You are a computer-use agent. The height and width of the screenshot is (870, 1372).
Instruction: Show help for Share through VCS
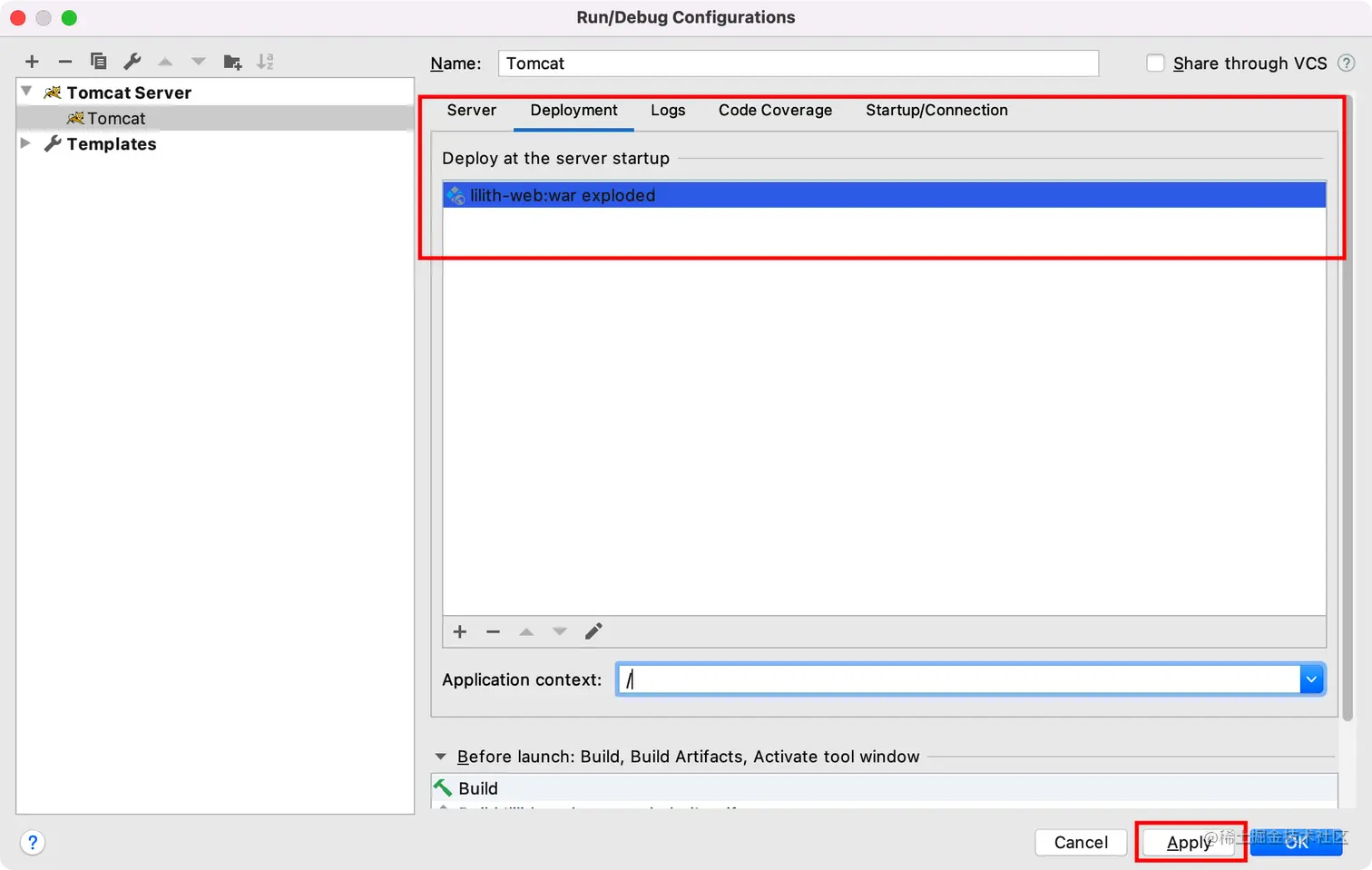pos(1347,64)
